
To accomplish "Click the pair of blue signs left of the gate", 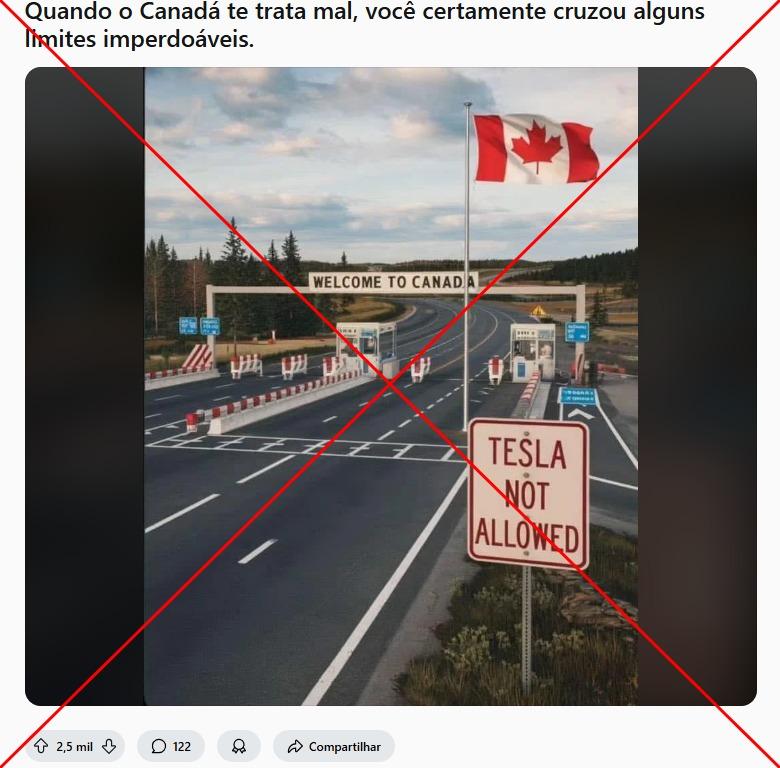I will click(x=199, y=326).
